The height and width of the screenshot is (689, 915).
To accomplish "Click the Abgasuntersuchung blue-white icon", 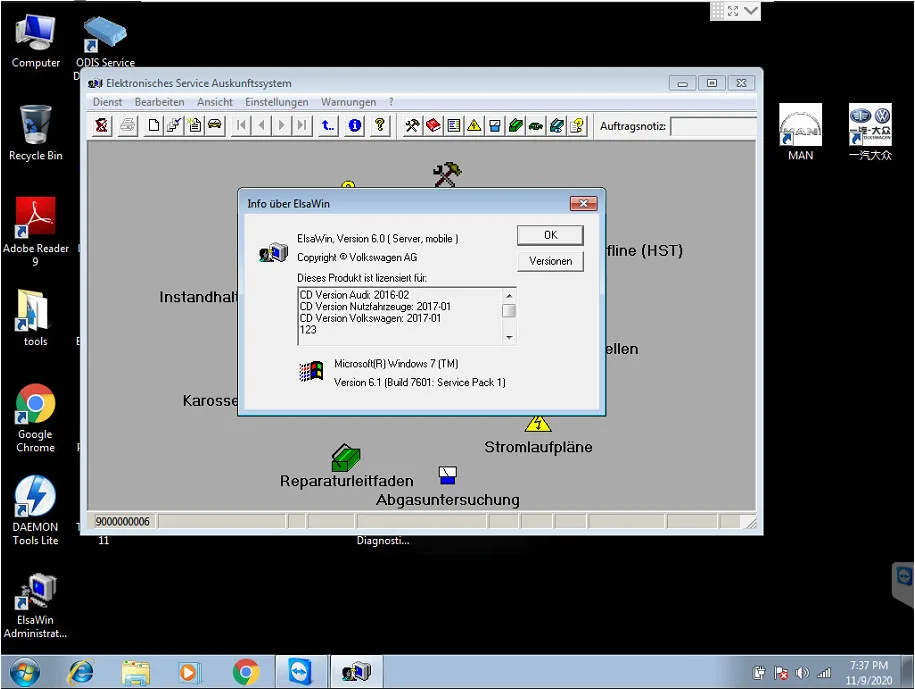I will pos(448,475).
